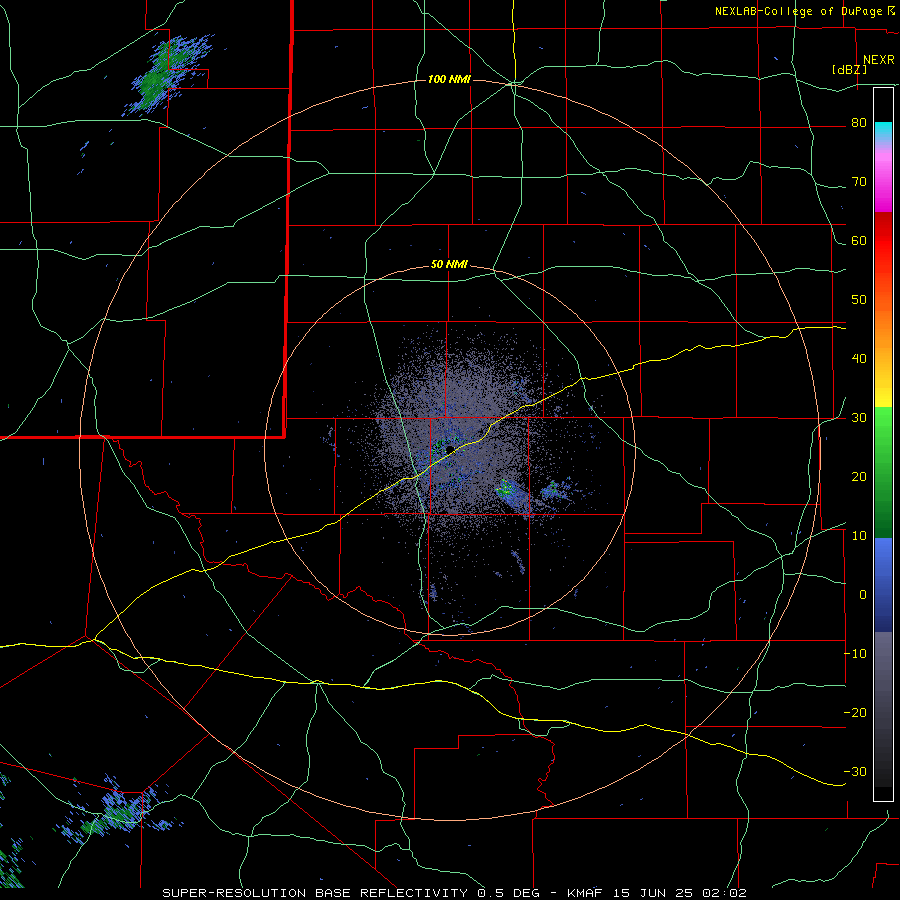Click the 10 value on dBZ scale
900x900 pixels.
point(859,536)
